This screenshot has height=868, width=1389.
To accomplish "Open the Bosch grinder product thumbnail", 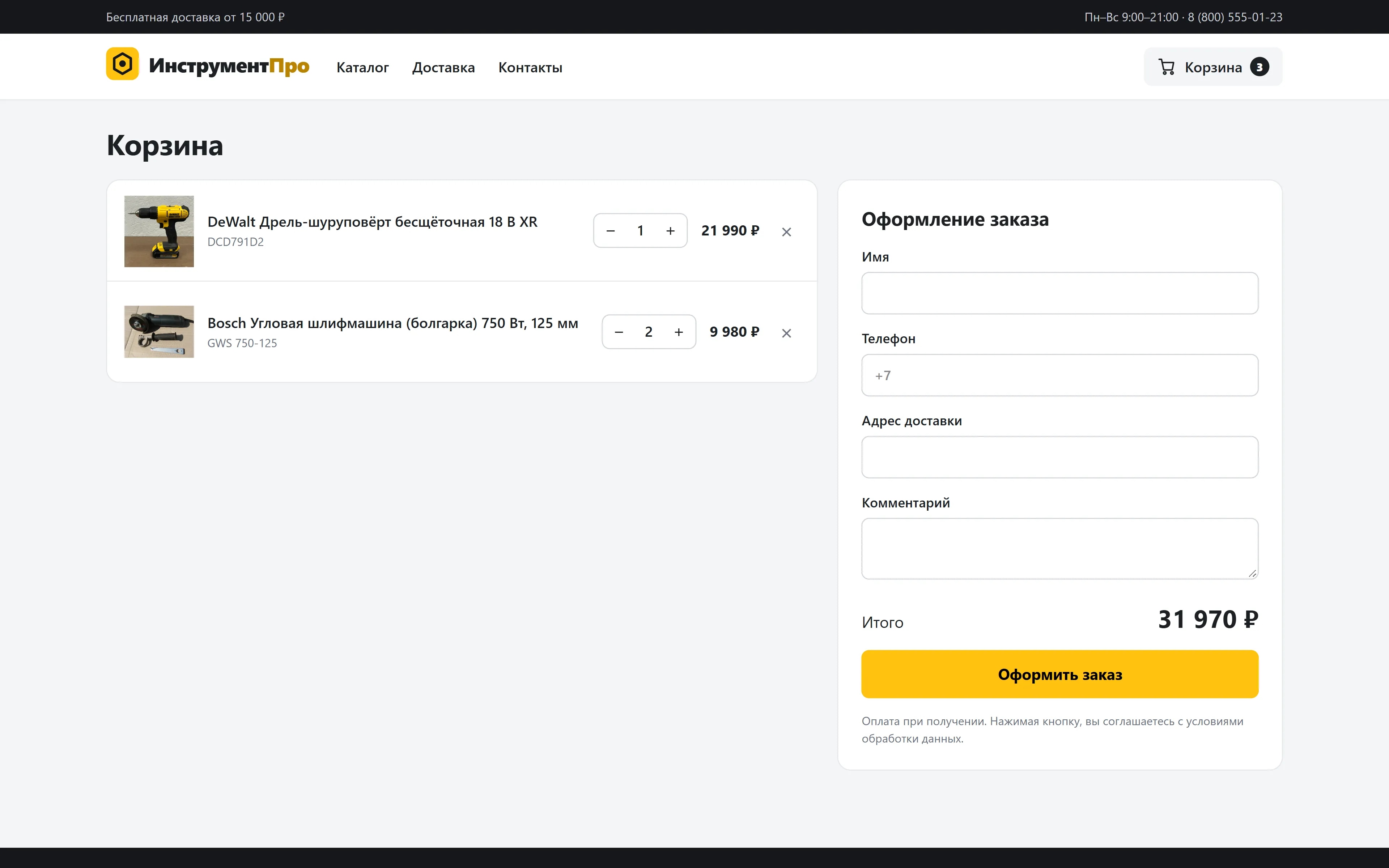I will [x=159, y=332].
